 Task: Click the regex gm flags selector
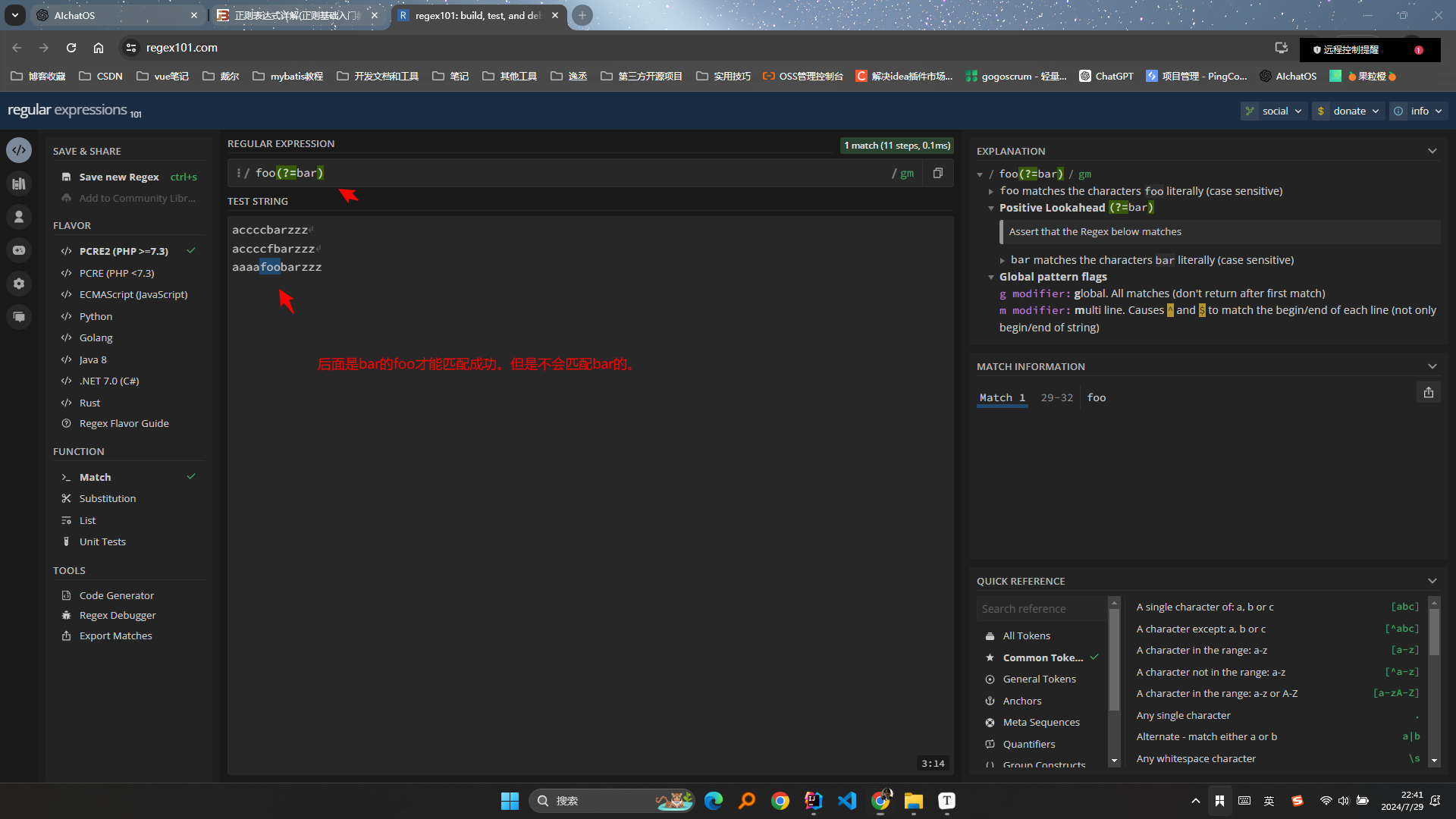click(906, 173)
